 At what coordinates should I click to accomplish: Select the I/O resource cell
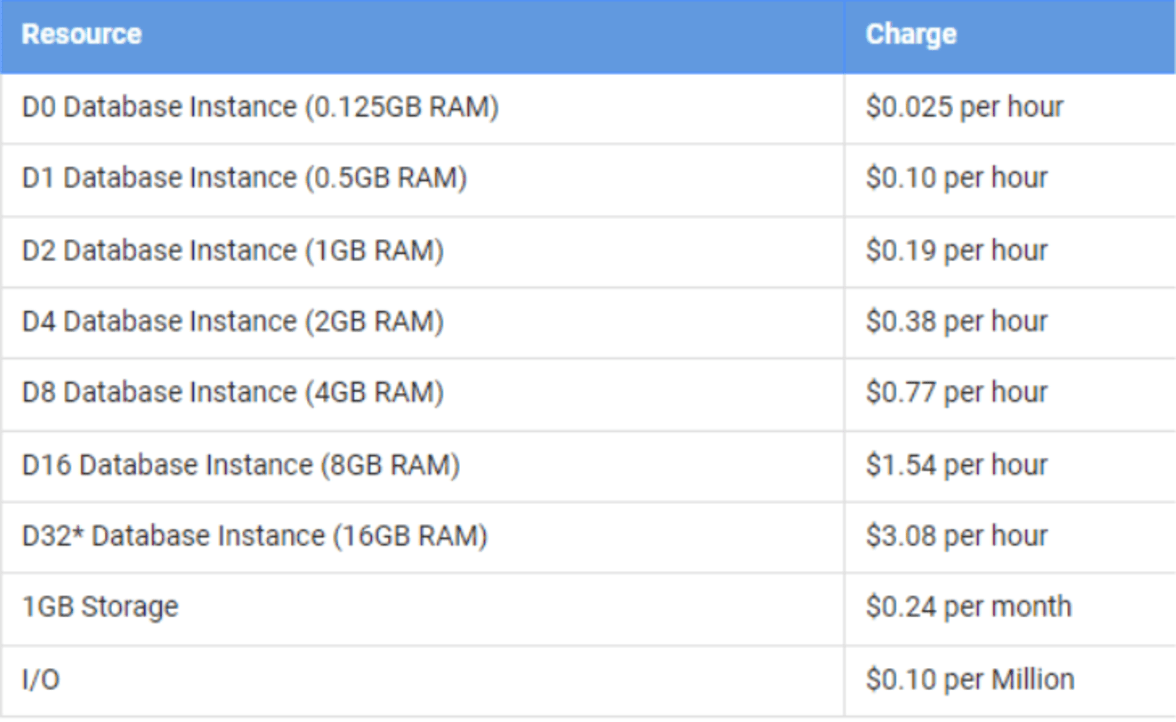point(41,680)
